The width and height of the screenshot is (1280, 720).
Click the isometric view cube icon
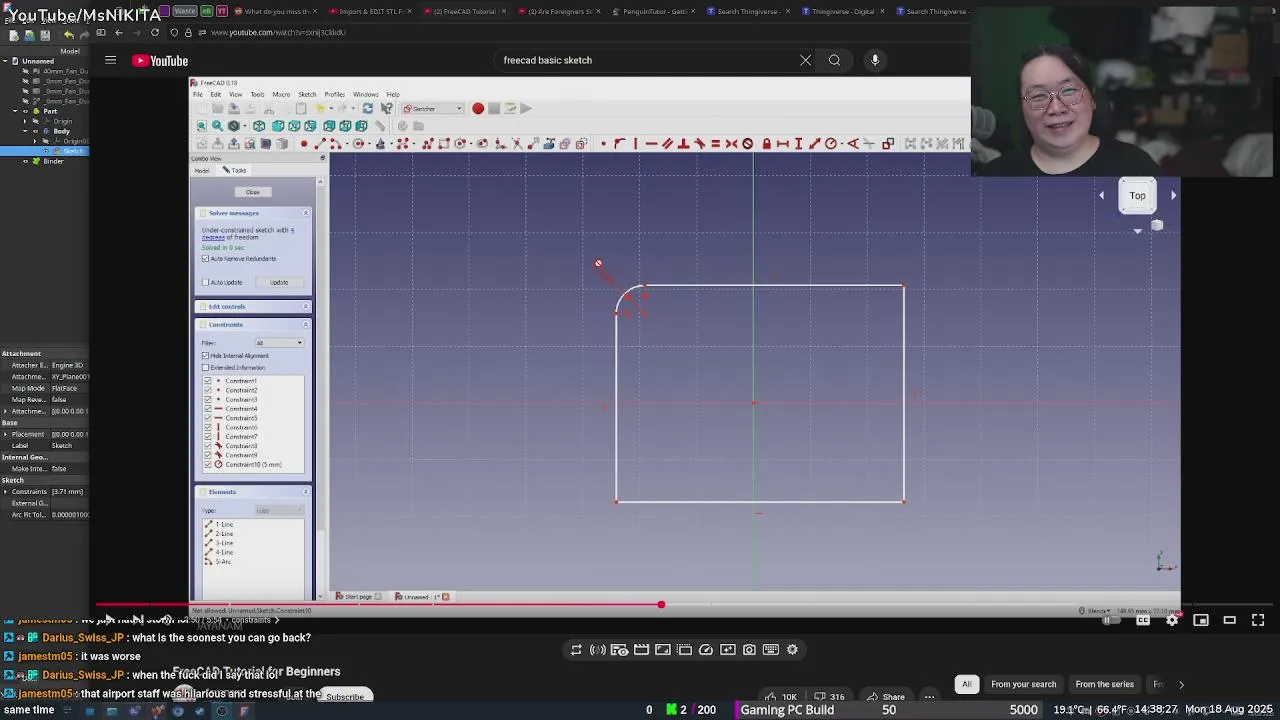point(259,126)
